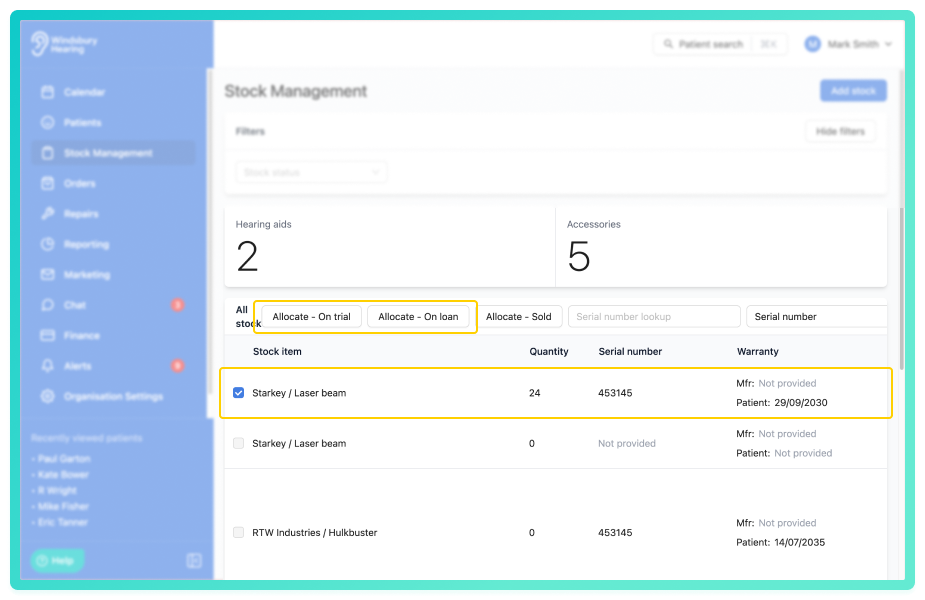
Task: Open the green Help button
Action: [x=57, y=560]
